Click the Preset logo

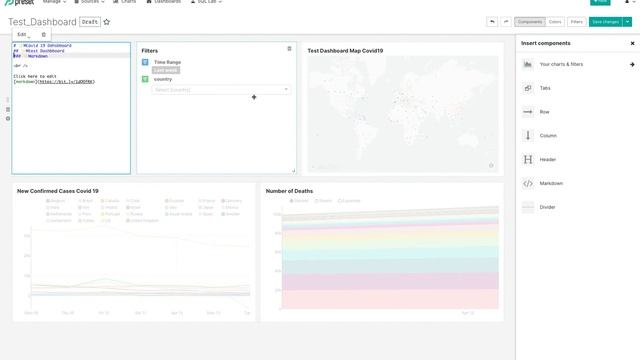(20, 2)
